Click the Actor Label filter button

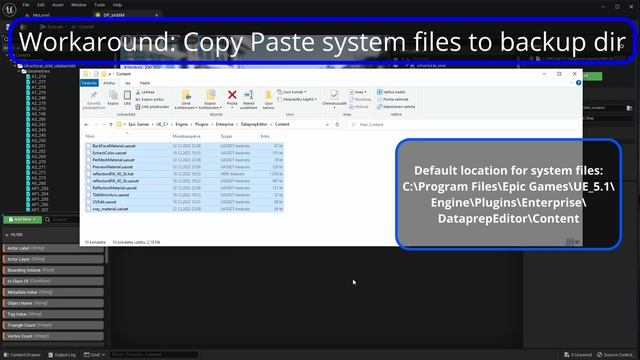point(53,248)
